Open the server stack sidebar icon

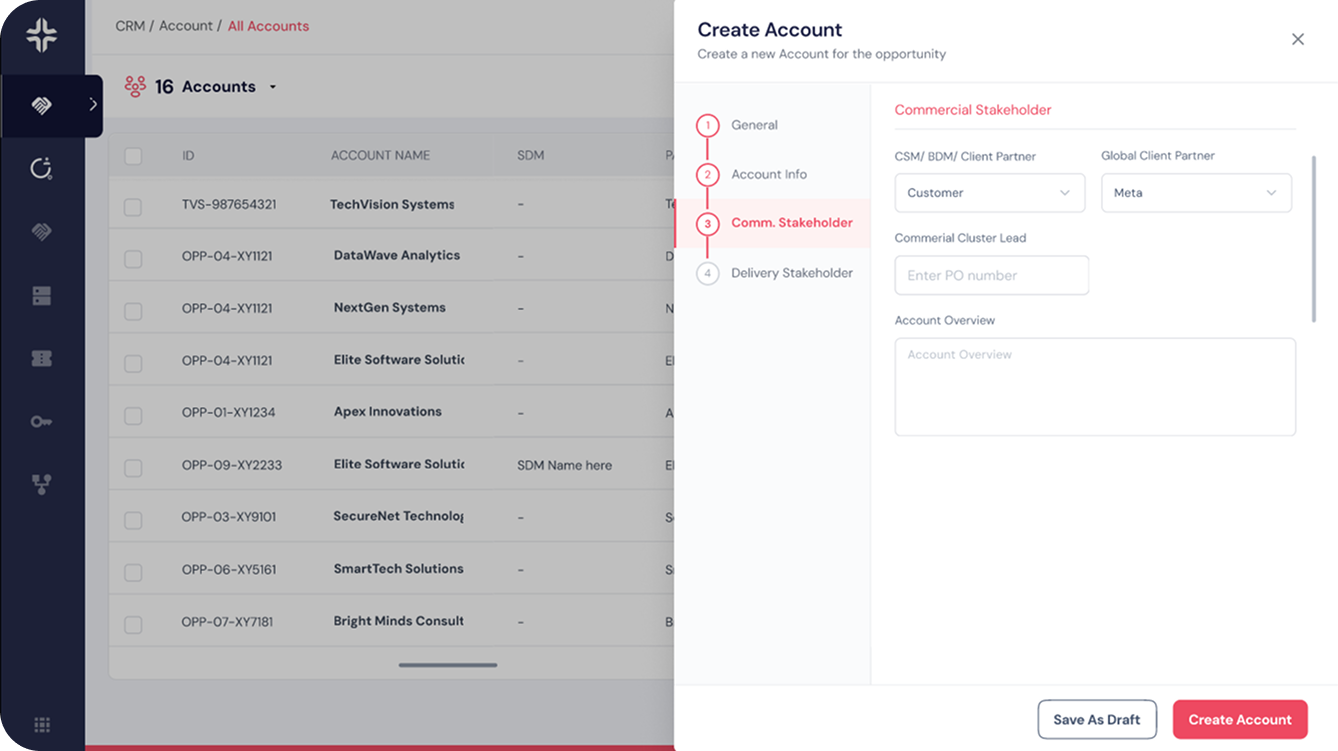(42, 296)
